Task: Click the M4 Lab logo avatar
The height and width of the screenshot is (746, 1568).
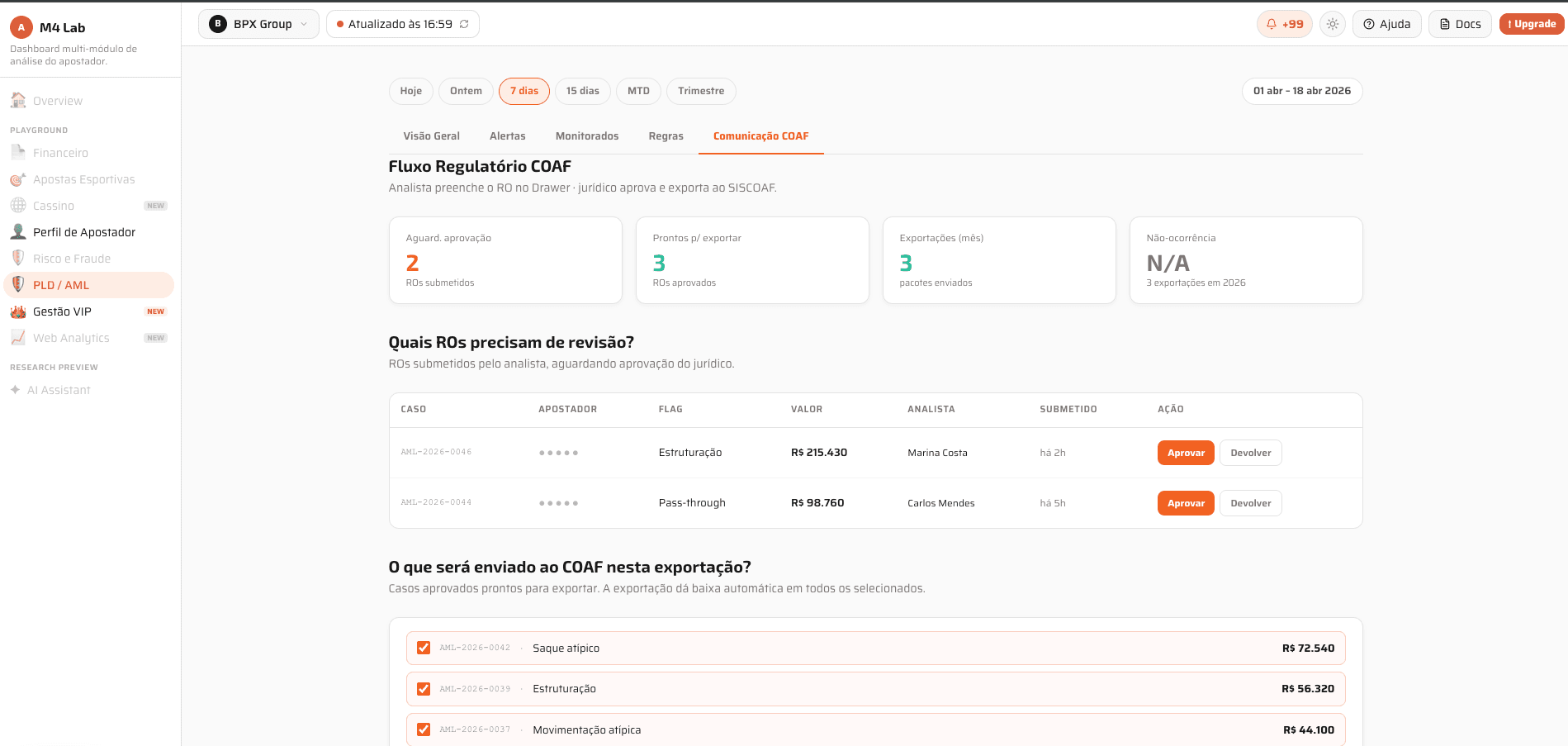Action: 21,27
